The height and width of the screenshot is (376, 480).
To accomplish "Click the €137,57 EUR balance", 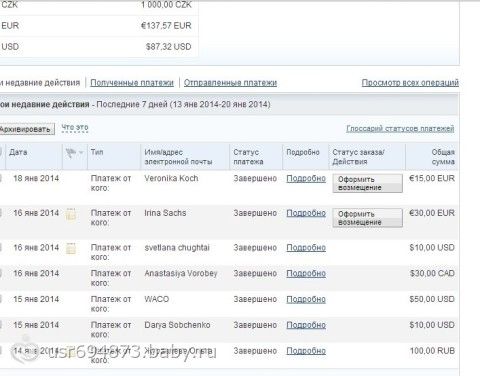I will pos(166,26).
